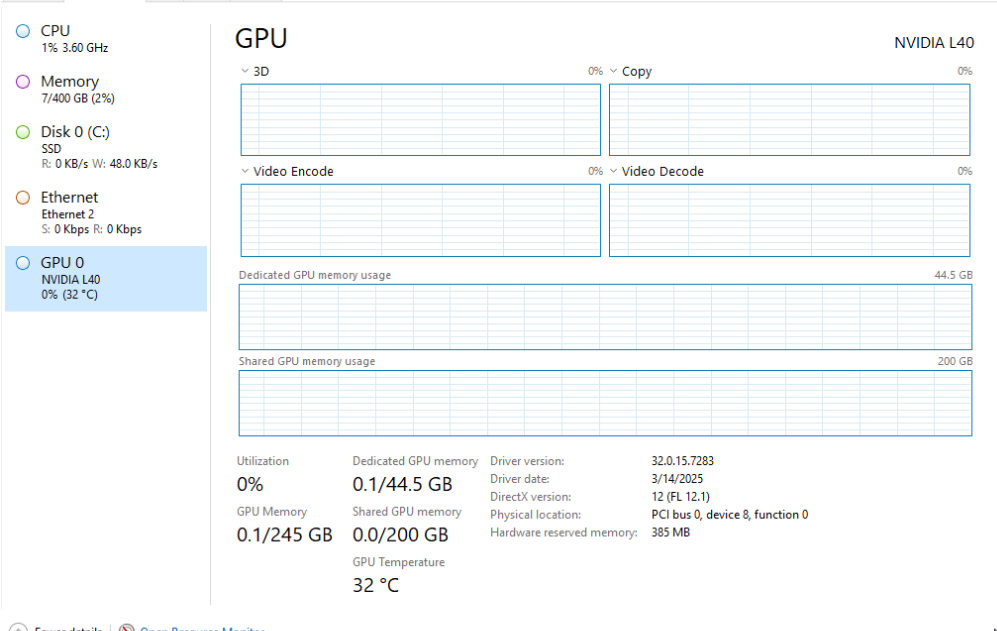Open the 3D engine dropdown chevron
This screenshot has width=997, height=631.
(x=245, y=72)
